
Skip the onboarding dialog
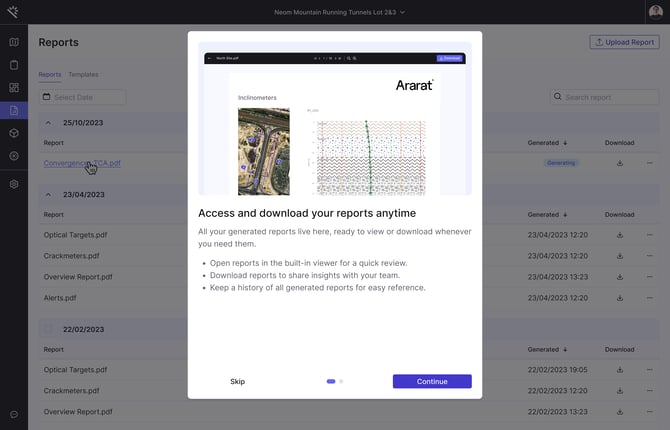coord(238,381)
